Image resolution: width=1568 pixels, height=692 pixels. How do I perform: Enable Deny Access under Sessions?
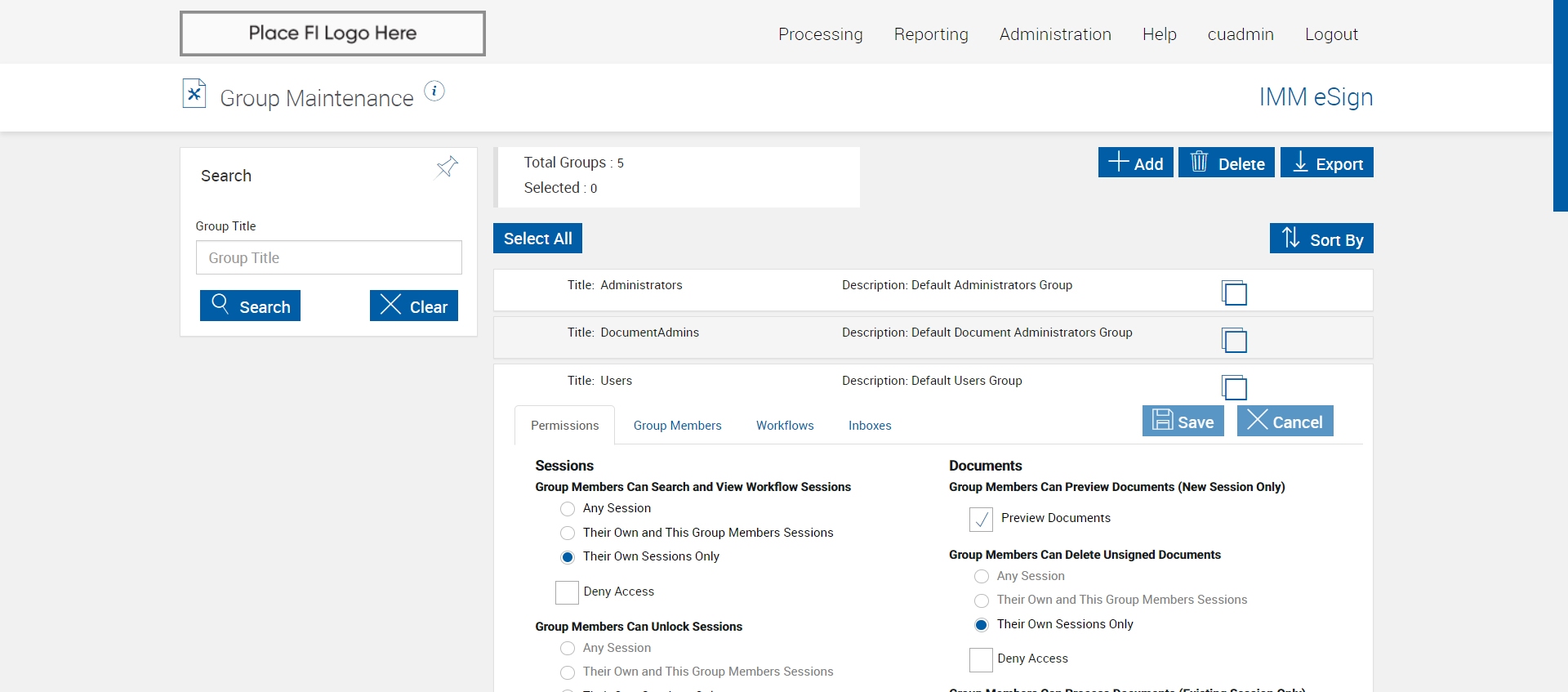[x=567, y=592]
